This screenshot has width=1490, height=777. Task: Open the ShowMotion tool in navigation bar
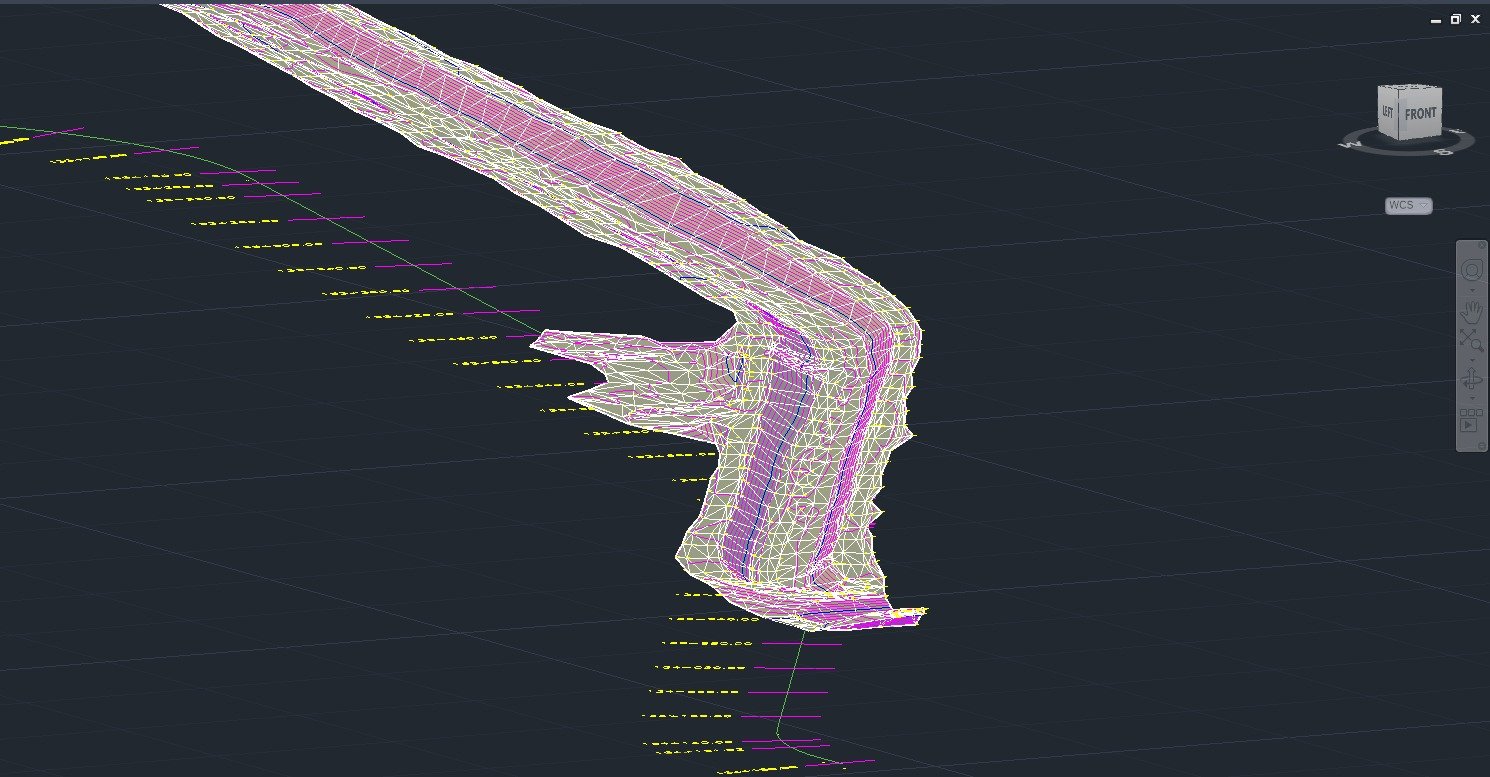tap(1470, 424)
